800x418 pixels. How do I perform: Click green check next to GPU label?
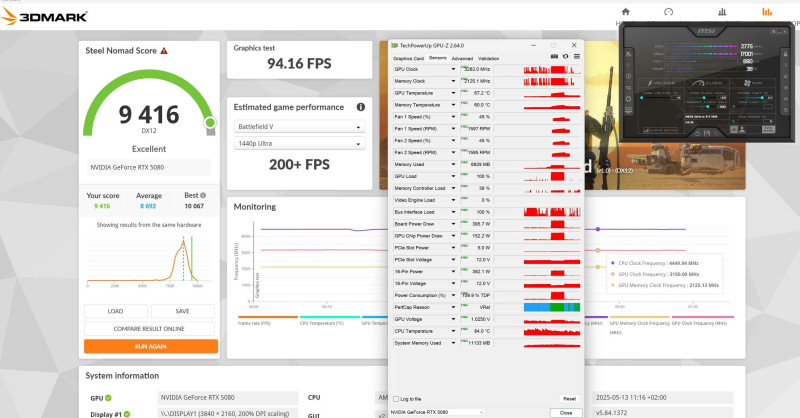(108, 398)
